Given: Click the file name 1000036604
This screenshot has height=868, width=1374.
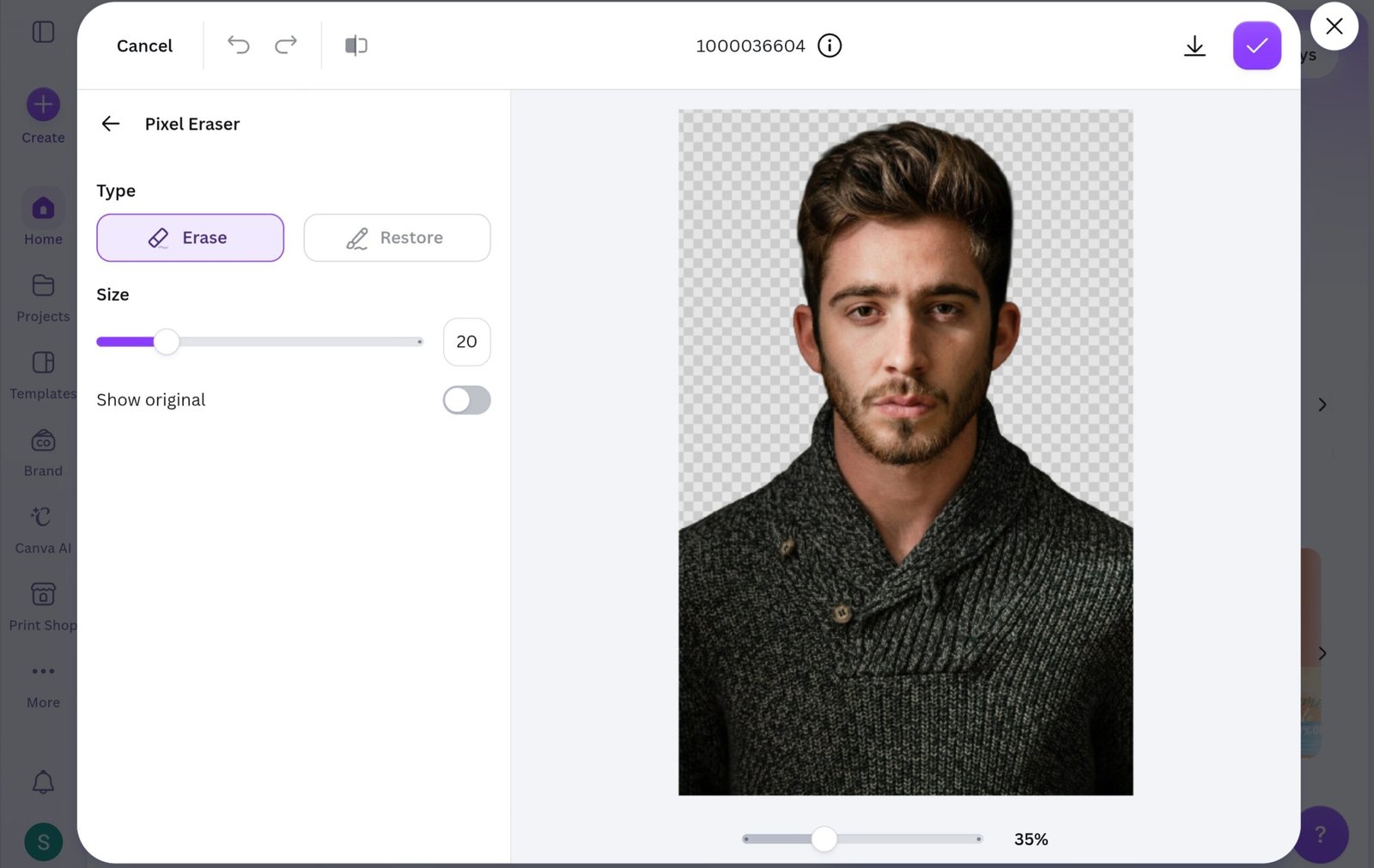Looking at the screenshot, I should coord(751,46).
